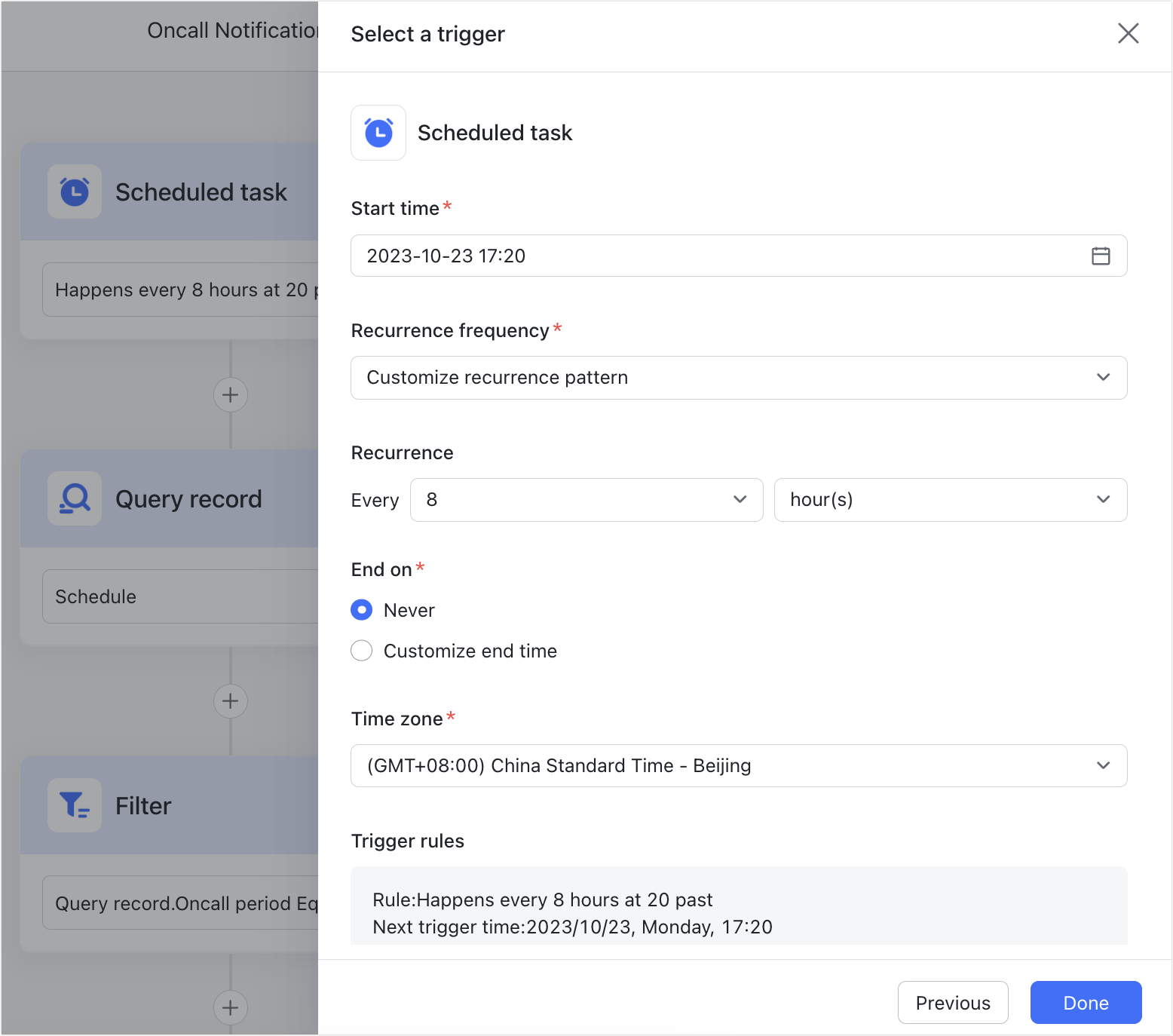Click the alarm clock icon beside the panel's Scheduled task title
The width and height of the screenshot is (1173, 1036).
378,133
